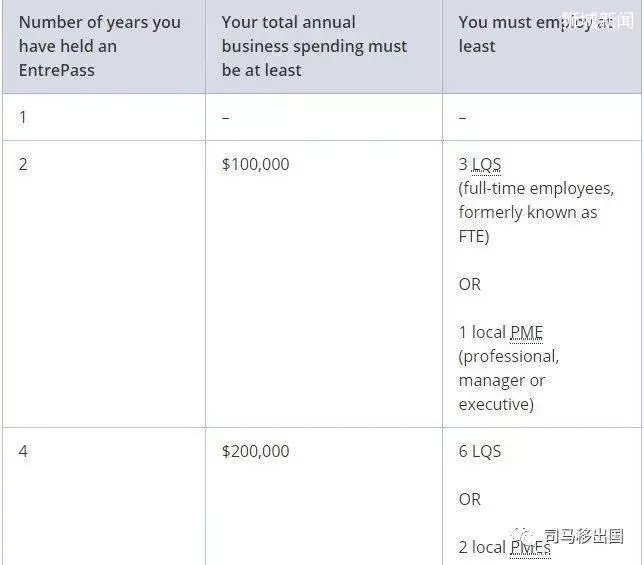Screen dimensions: 644x565
Task: Click the first OR between LQS and PME
Action: pyautogui.click(x=469, y=284)
